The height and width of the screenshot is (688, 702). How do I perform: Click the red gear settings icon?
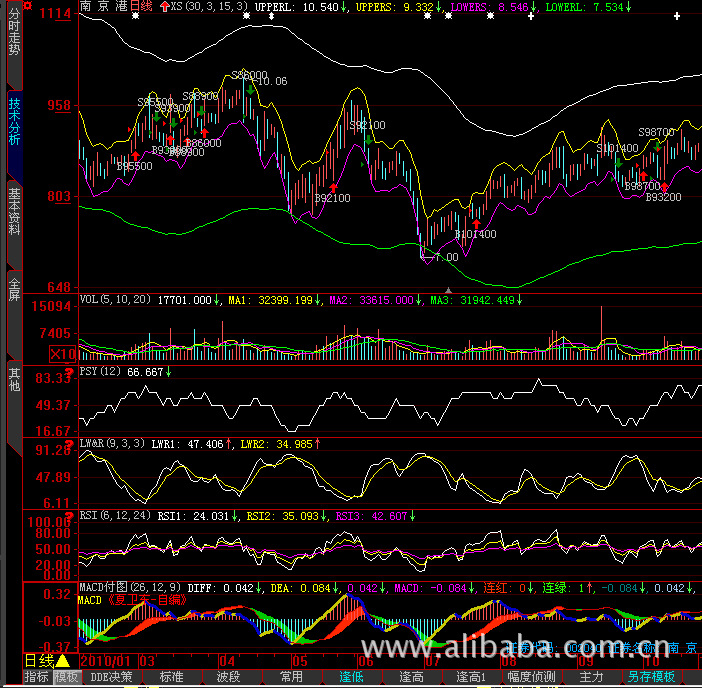click(27, 7)
